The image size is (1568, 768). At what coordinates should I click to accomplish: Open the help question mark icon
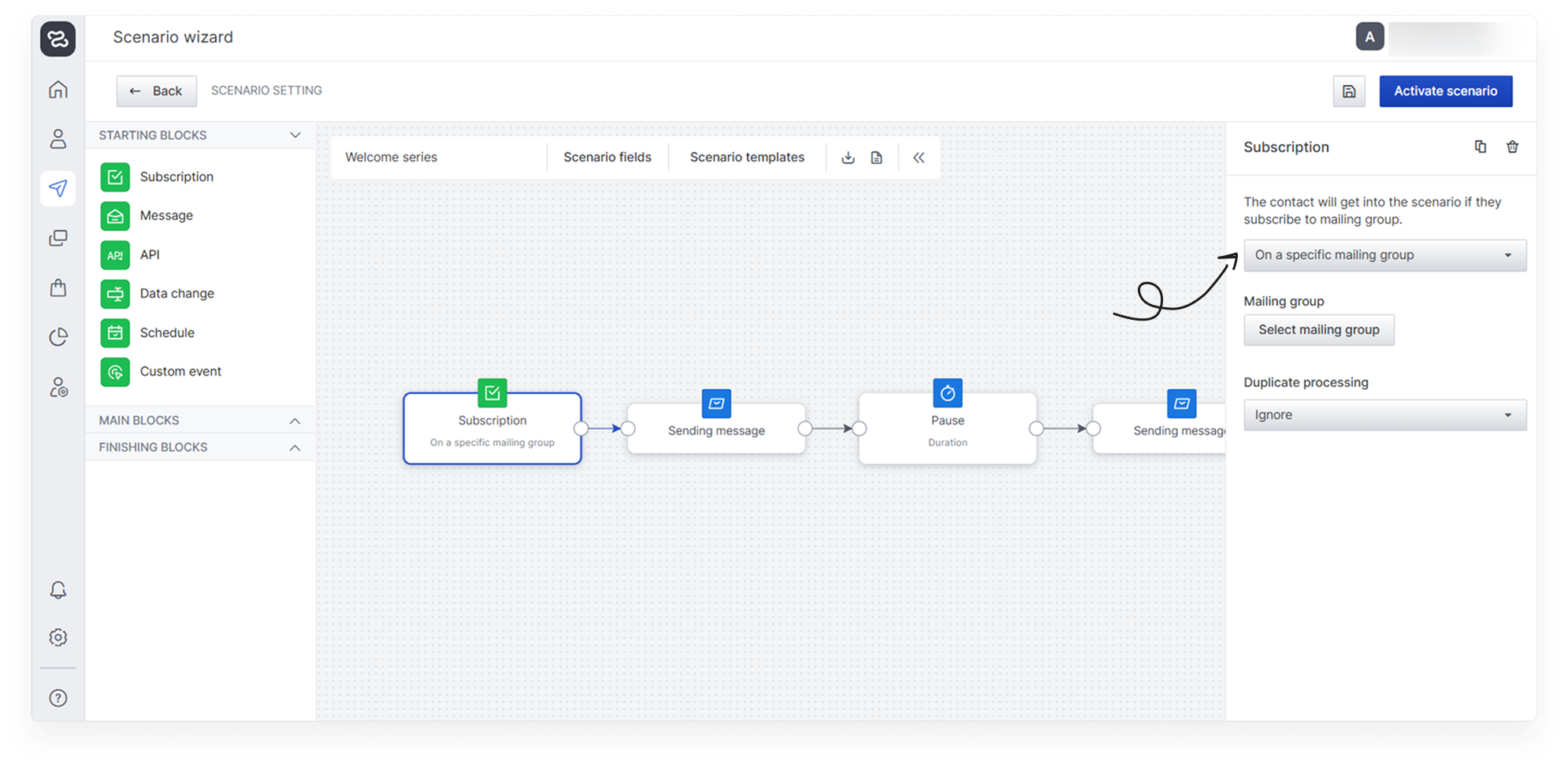tap(58, 698)
